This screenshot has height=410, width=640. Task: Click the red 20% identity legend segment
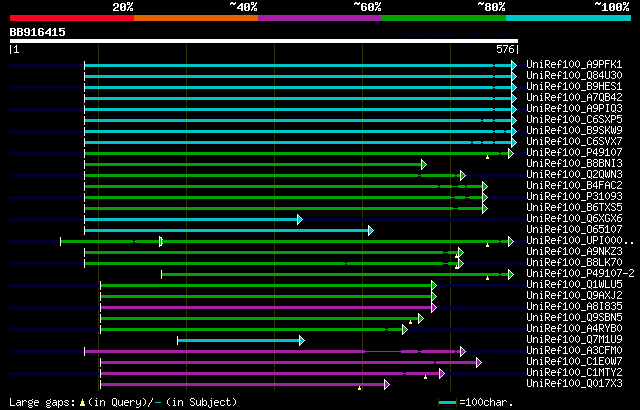tap(72, 18)
